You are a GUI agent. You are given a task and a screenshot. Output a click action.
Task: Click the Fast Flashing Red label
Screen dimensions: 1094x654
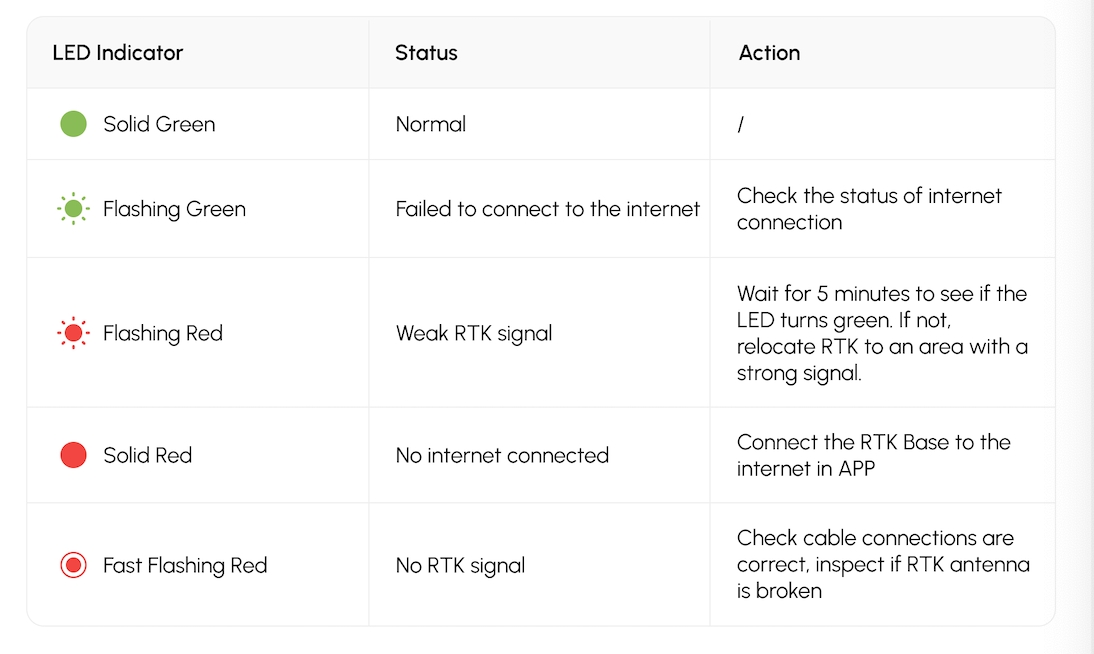185,566
